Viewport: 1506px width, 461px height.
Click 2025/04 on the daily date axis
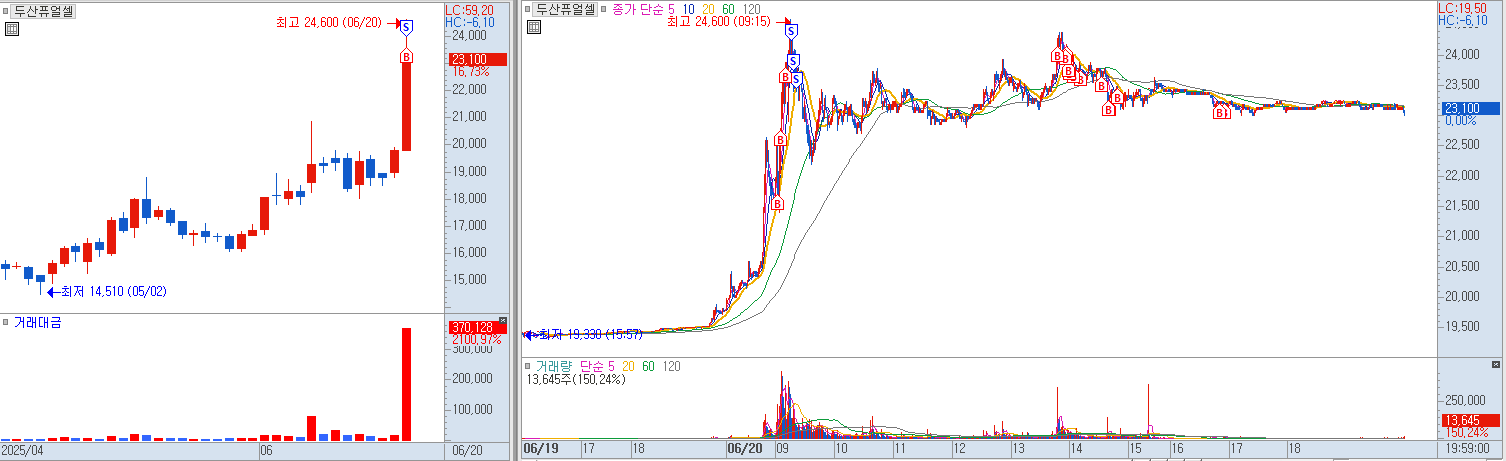coord(24,451)
